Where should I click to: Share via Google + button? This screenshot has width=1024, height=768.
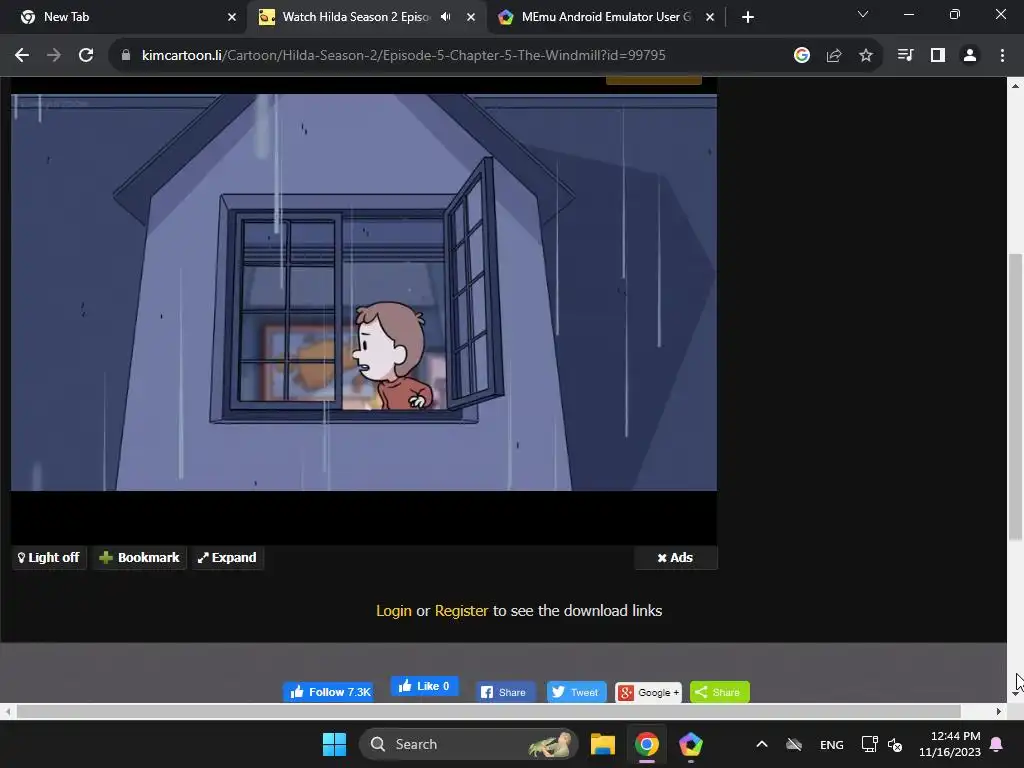pos(648,692)
